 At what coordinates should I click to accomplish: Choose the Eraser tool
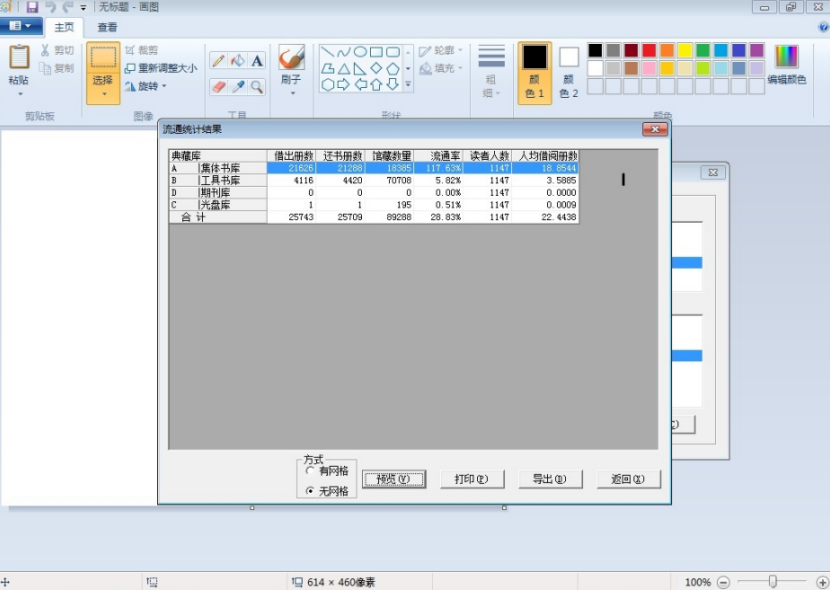point(219,87)
